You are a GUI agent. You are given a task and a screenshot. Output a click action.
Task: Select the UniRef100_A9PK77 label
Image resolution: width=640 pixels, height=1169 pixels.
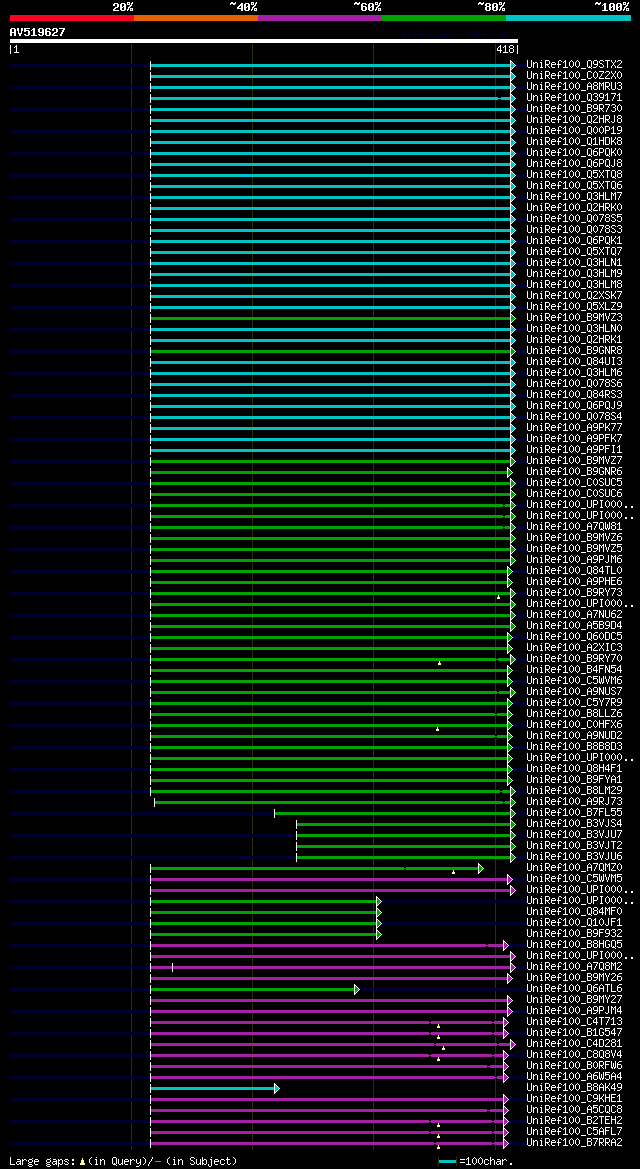(x=574, y=427)
